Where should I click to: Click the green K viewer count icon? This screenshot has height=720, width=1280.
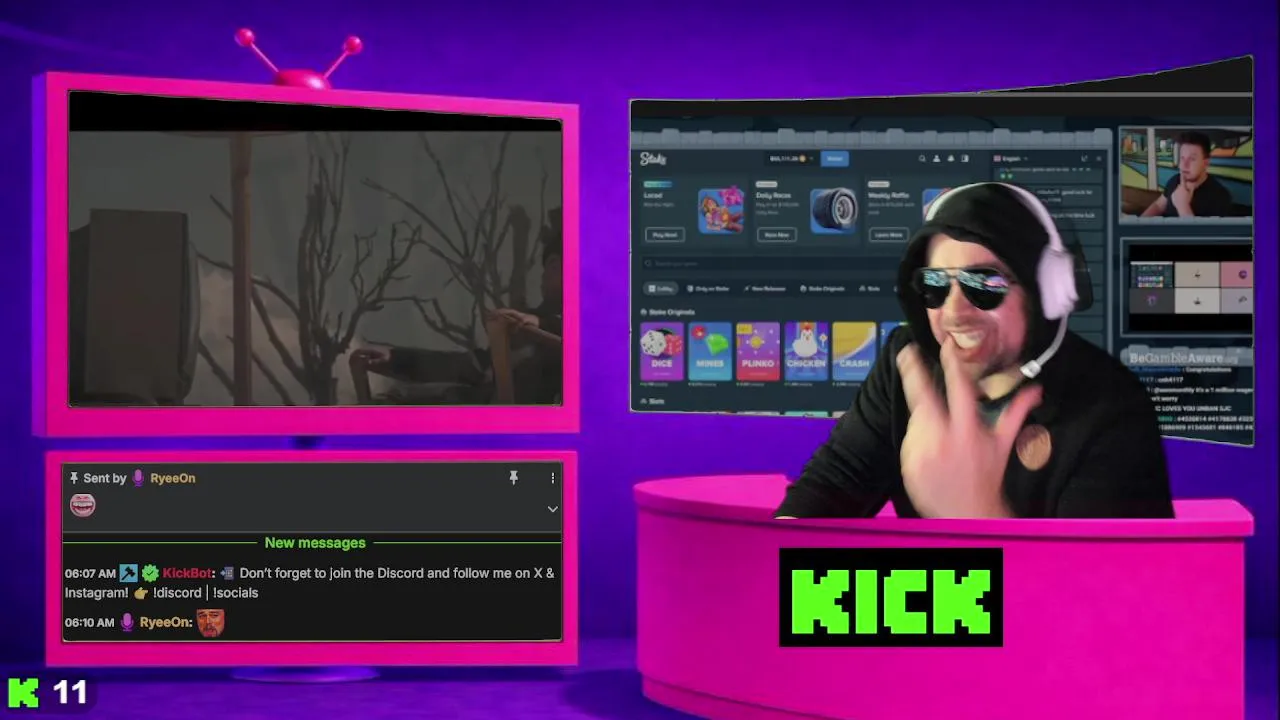(x=23, y=692)
